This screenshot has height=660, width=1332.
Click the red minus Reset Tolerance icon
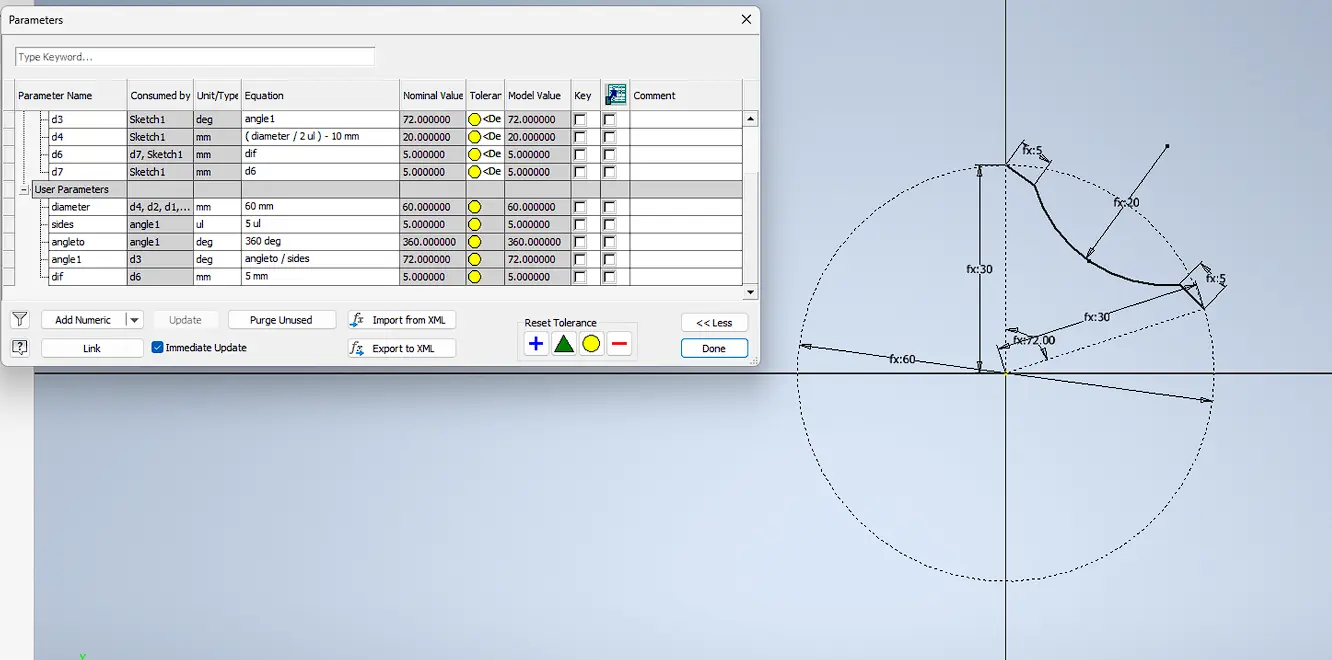(x=619, y=344)
